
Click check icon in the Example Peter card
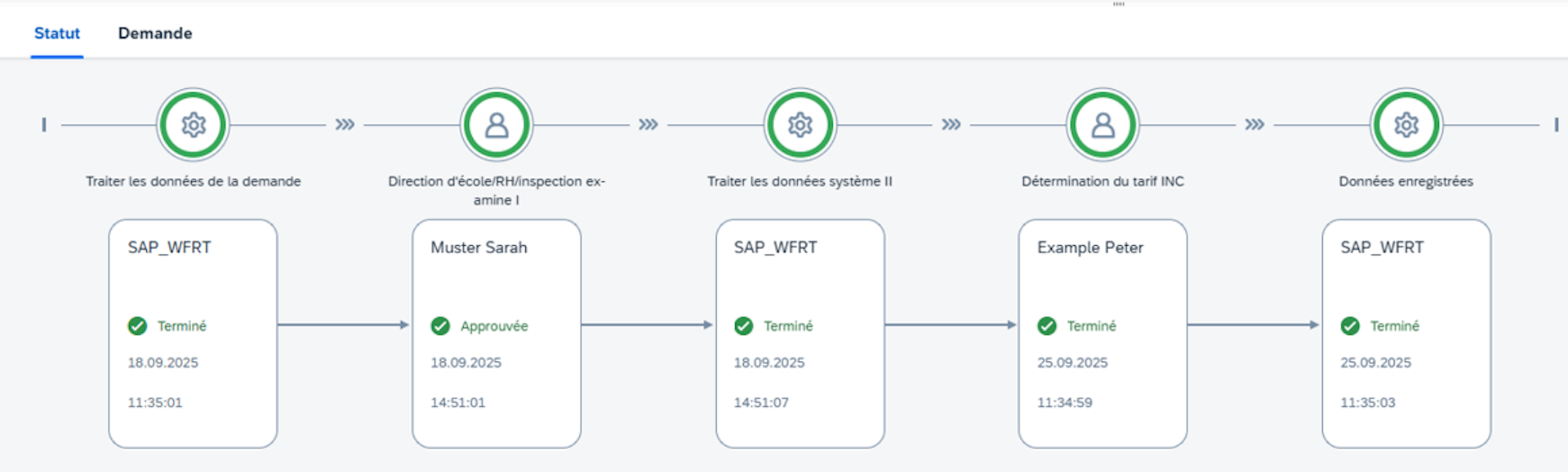(x=1047, y=326)
